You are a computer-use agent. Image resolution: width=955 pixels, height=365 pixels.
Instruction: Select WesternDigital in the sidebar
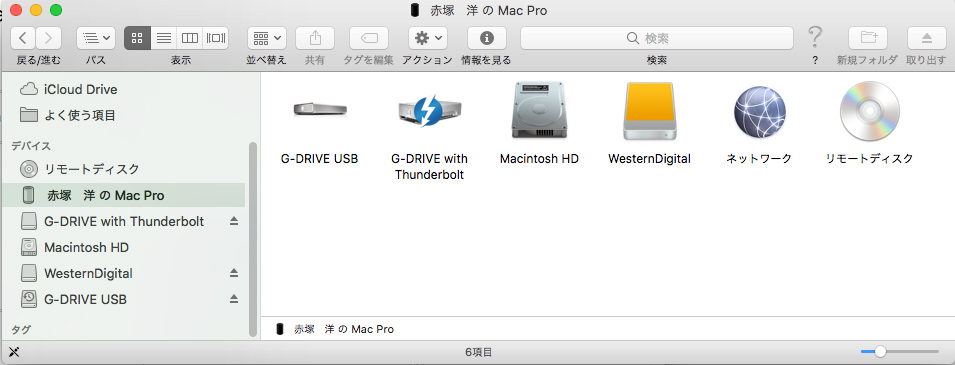tap(125, 273)
